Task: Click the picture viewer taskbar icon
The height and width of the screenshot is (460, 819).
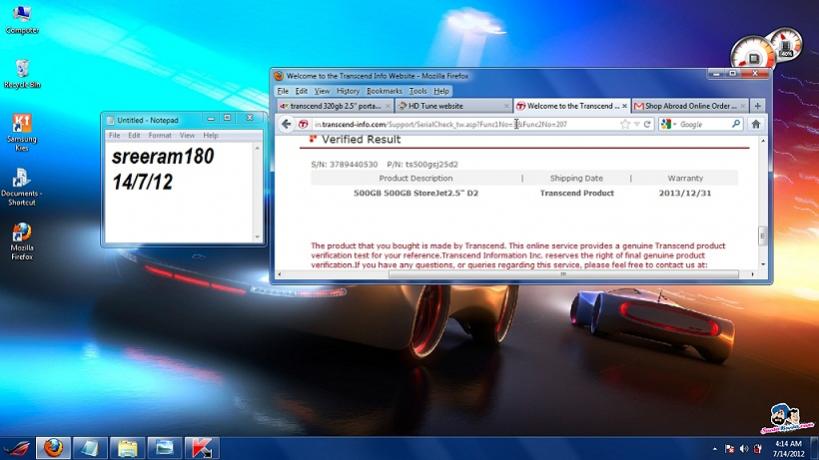Action: pyautogui.click(x=165, y=449)
